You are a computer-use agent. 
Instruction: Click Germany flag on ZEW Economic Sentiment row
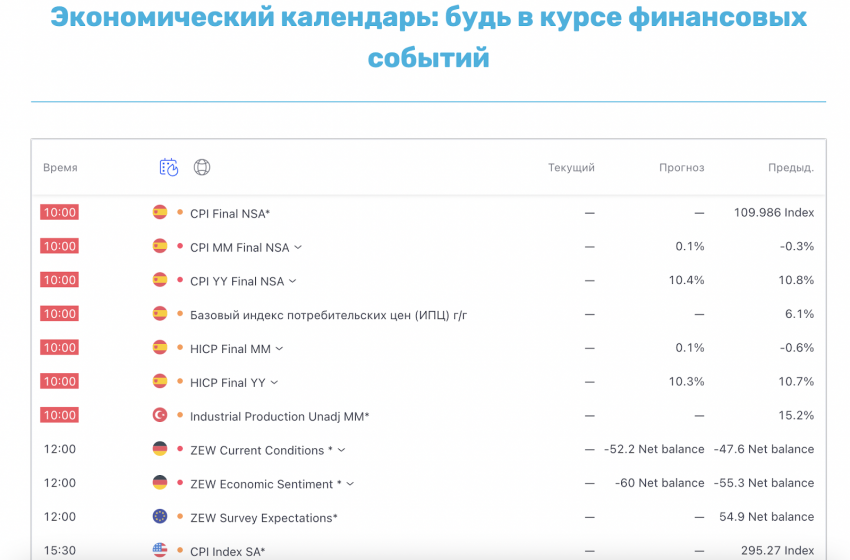(x=160, y=482)
